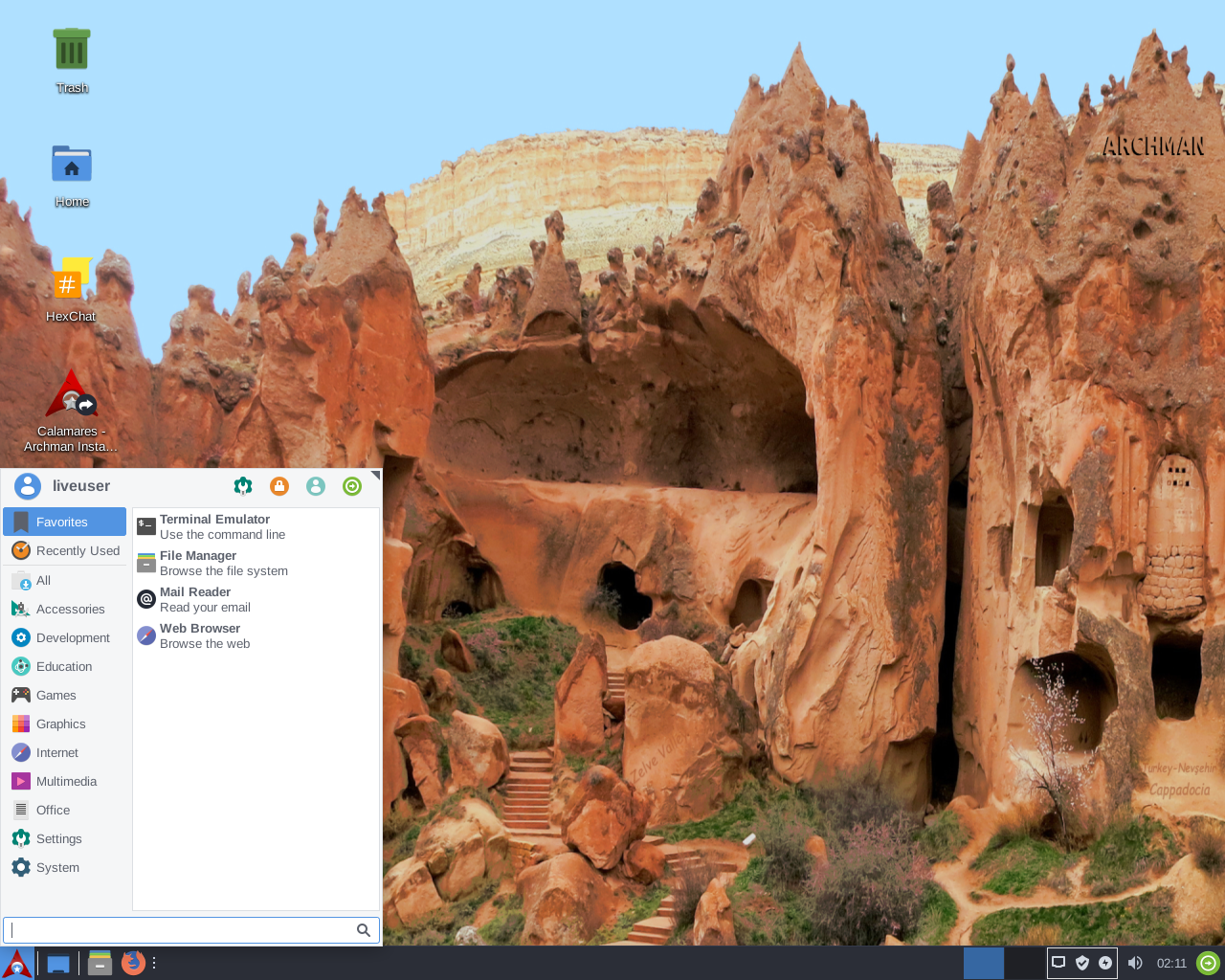Launch Web Browser from favorites
The image size is (1225, 980).
[256, 635]
